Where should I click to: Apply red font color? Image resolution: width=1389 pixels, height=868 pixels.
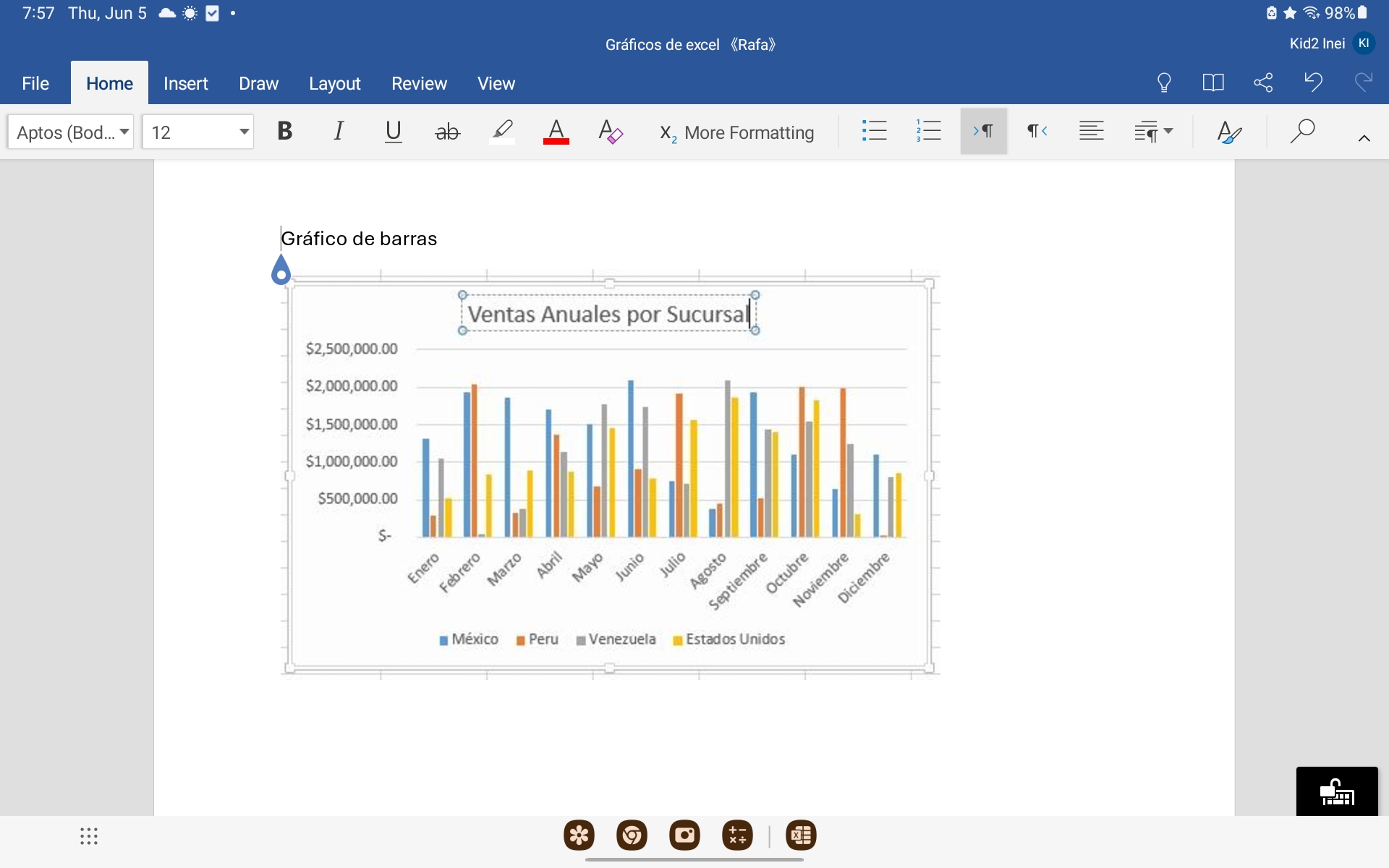(556, 132)
